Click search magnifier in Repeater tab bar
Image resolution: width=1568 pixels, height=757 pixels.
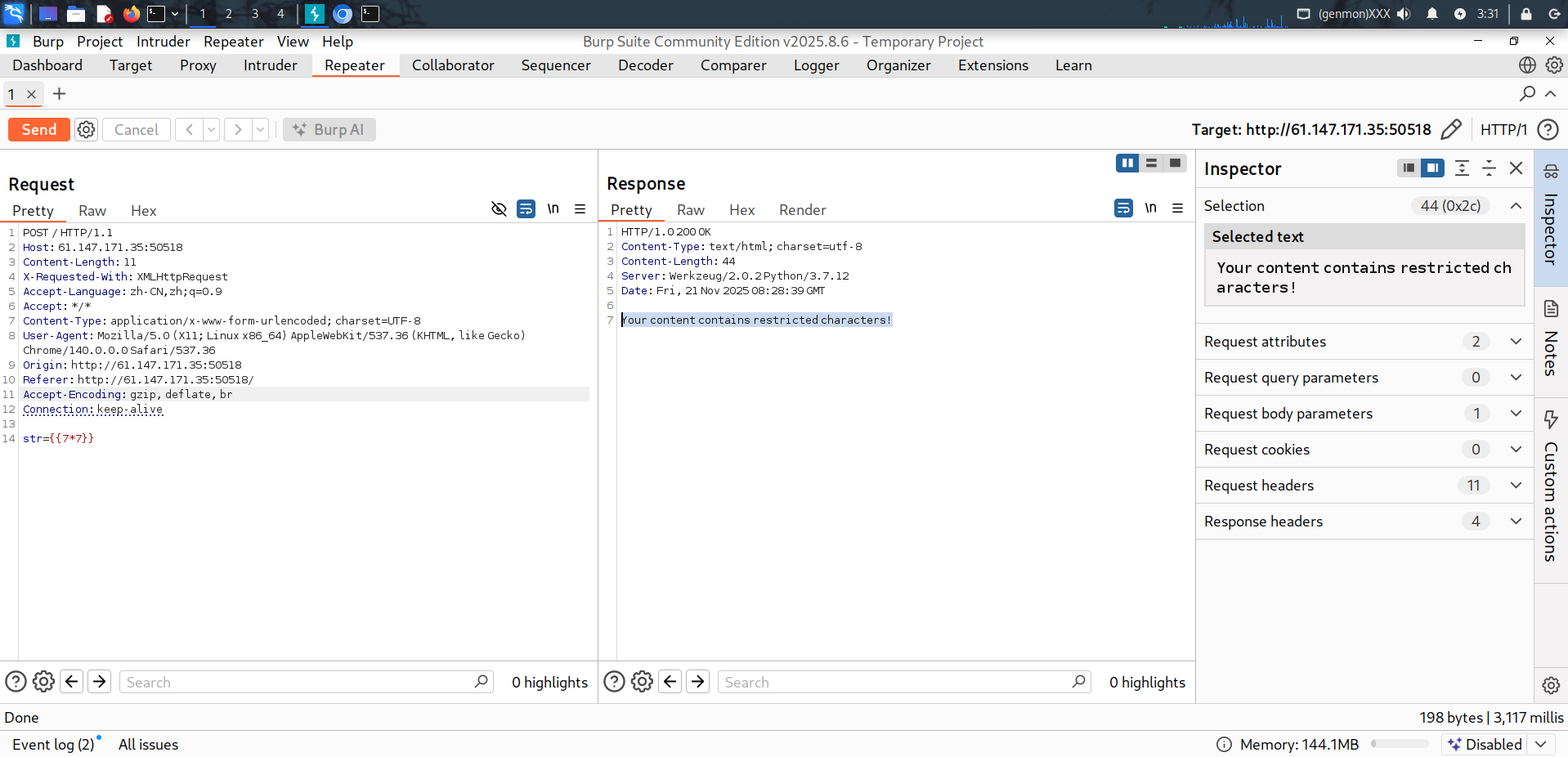(x=1527, y=93)
